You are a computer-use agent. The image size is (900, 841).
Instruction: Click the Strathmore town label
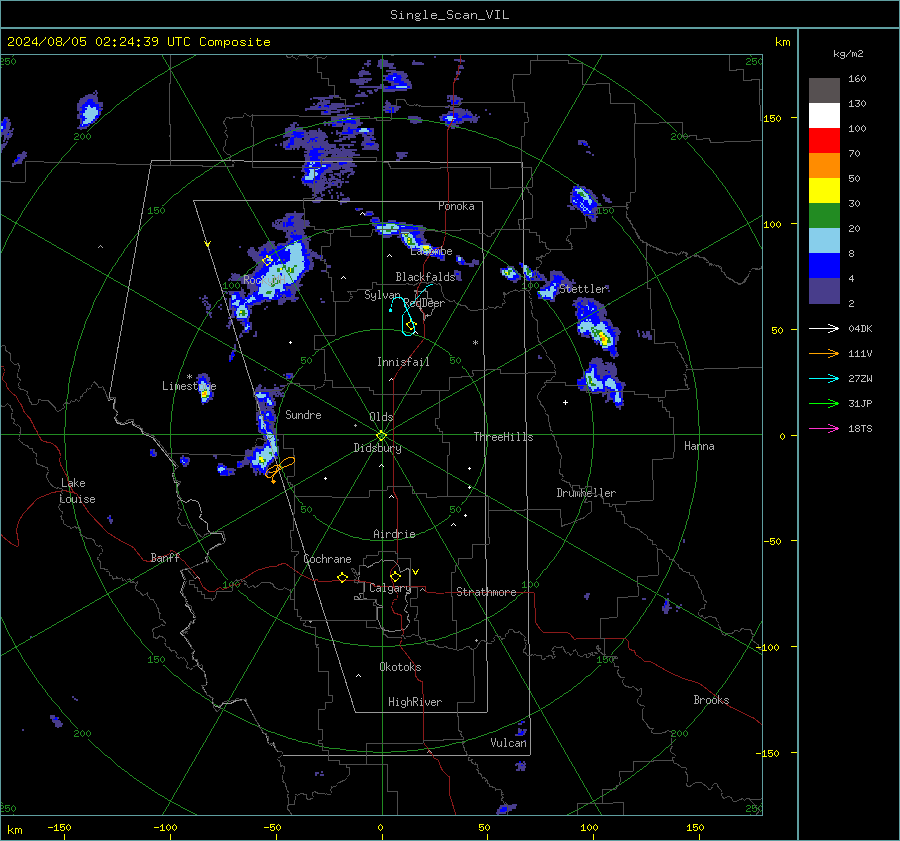coord(486,592)
